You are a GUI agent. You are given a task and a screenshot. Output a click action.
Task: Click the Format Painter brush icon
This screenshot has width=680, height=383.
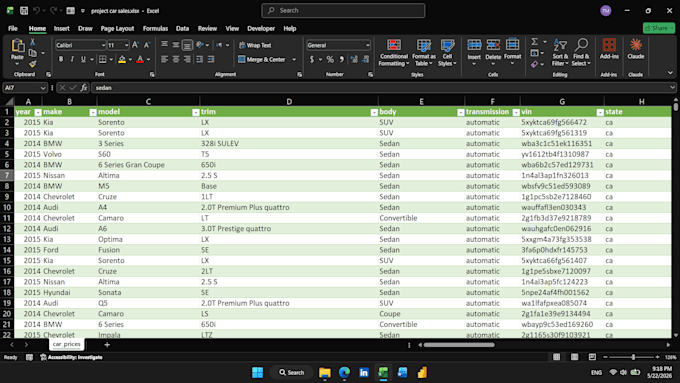tap(33, 64)
